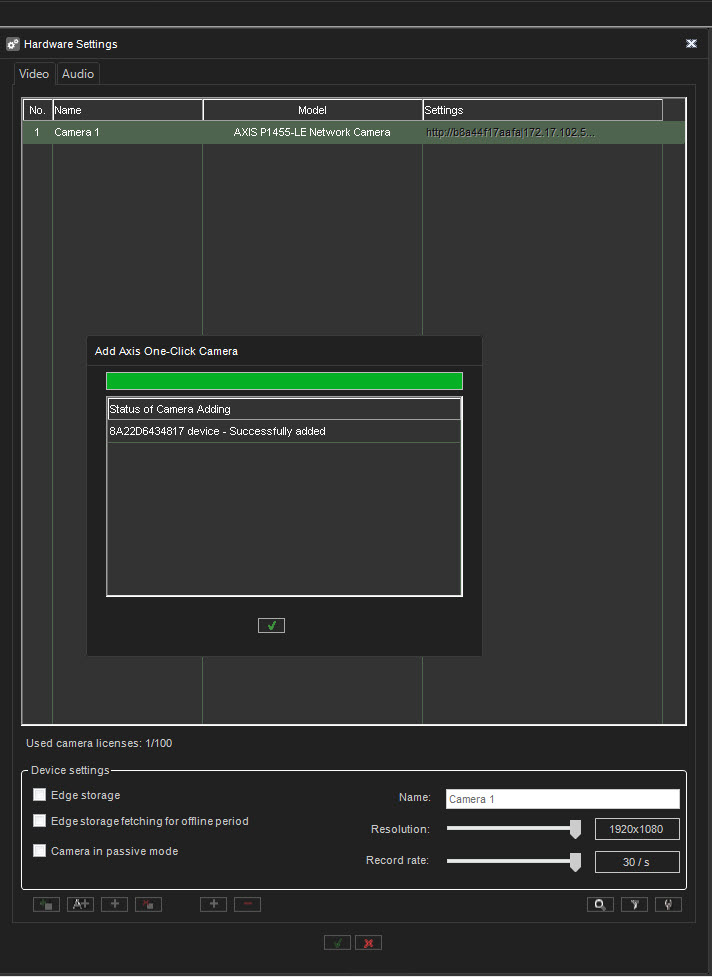Viewport: 712px width, 977px height.
Task: Click the red minus button in bottom toolbar
Action: (x=247, y=904)
